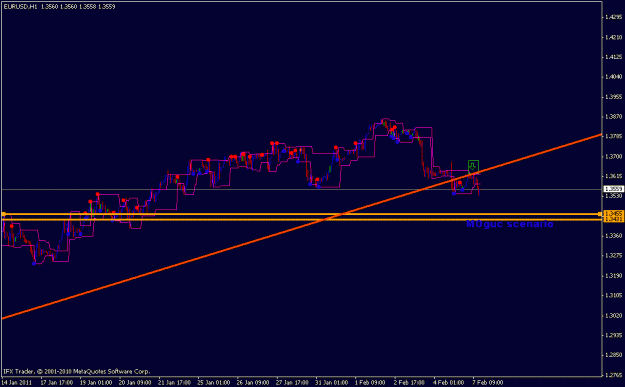Click the 1.3785 price axis label

[x=613, y=136]
